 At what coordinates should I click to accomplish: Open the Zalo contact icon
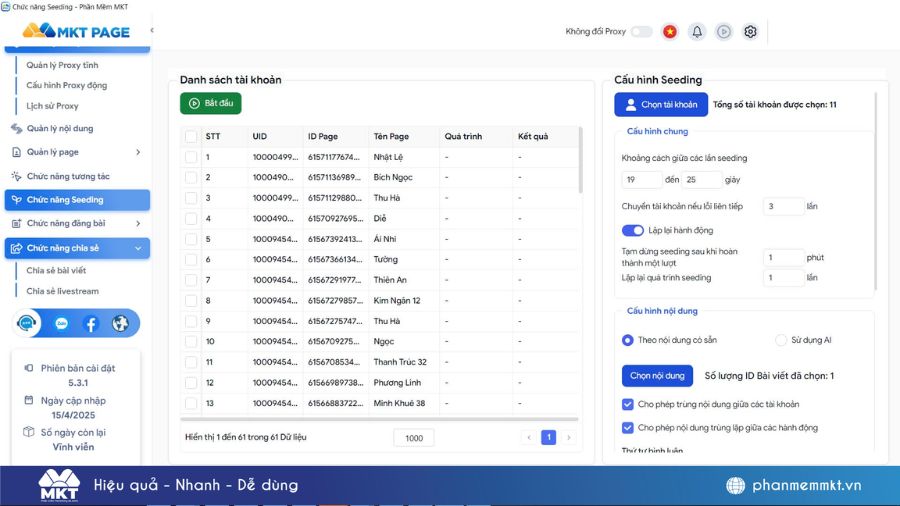pyautogui.click(x=61, y=323)
